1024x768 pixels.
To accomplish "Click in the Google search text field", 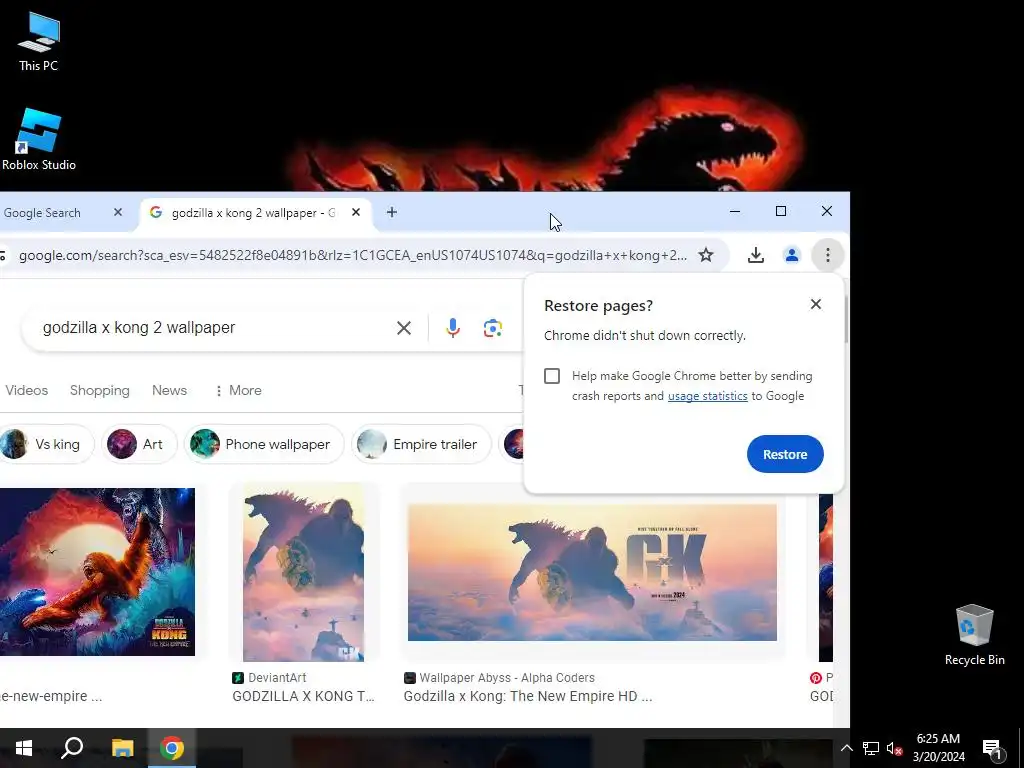I will click(209, 328).
